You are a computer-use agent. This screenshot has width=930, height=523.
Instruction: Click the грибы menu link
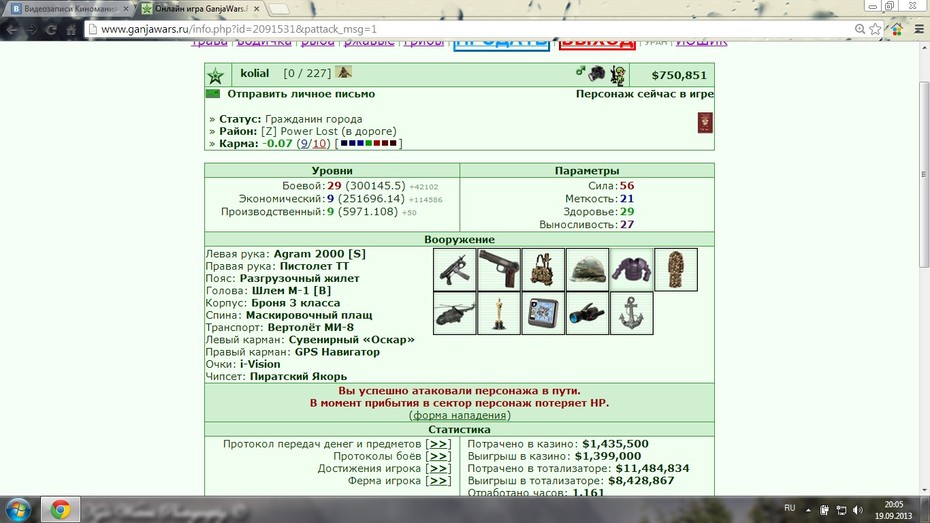(423, 42)
